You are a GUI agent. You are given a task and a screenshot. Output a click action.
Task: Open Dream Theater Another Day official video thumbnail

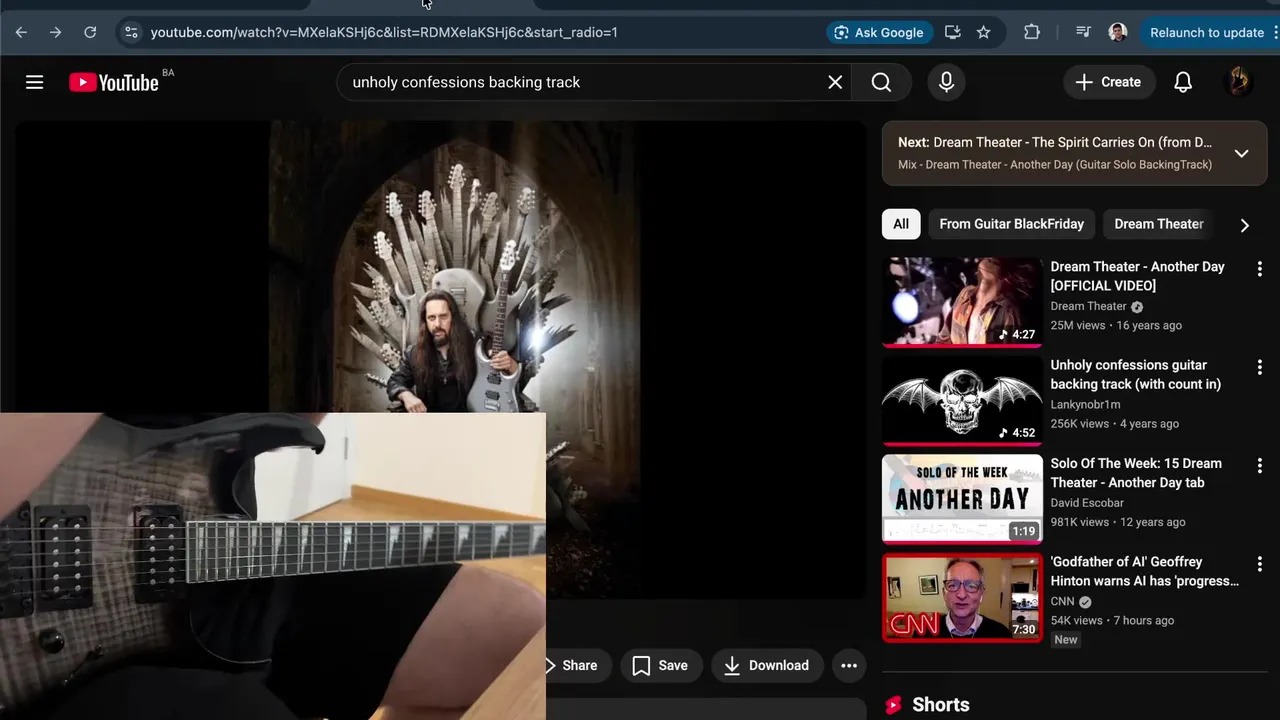(x=962, y=302)
